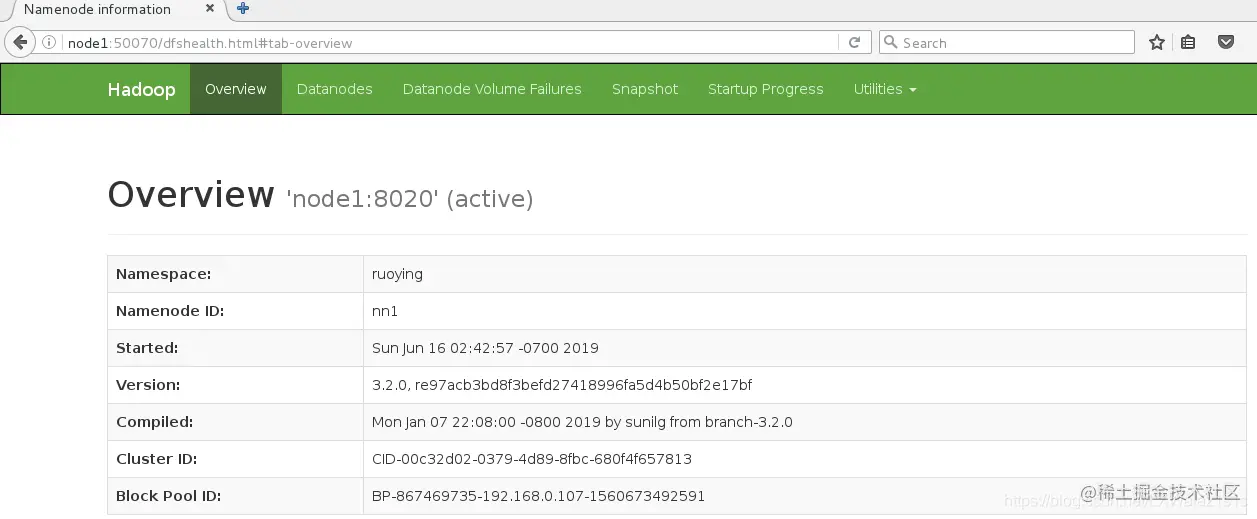Image resolution: width=1257 pixels, height=519 pixels.
Task: Close the Namenode information tab
Action: click(210, 9)
